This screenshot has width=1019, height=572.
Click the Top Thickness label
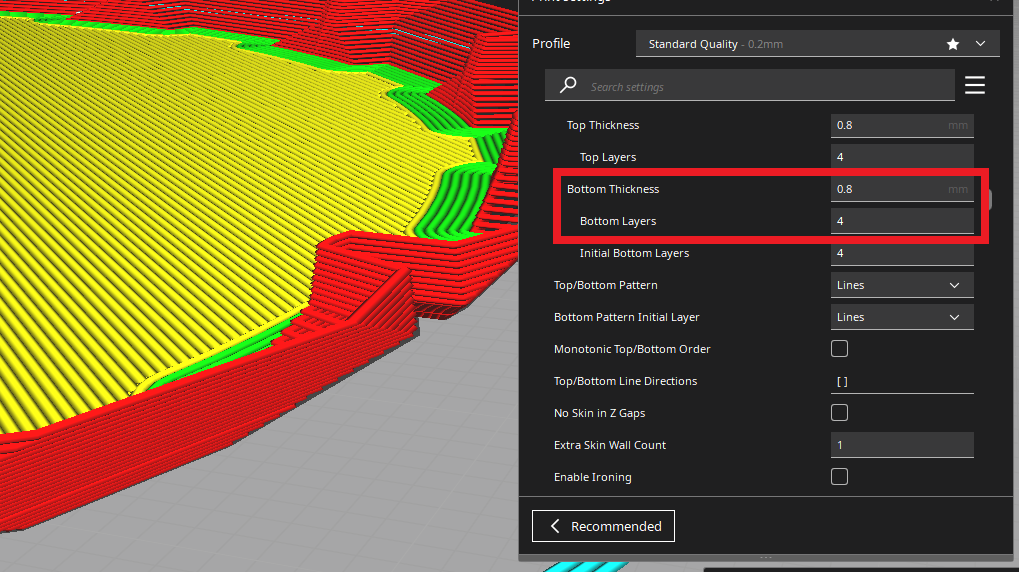(x=602, y=125)
